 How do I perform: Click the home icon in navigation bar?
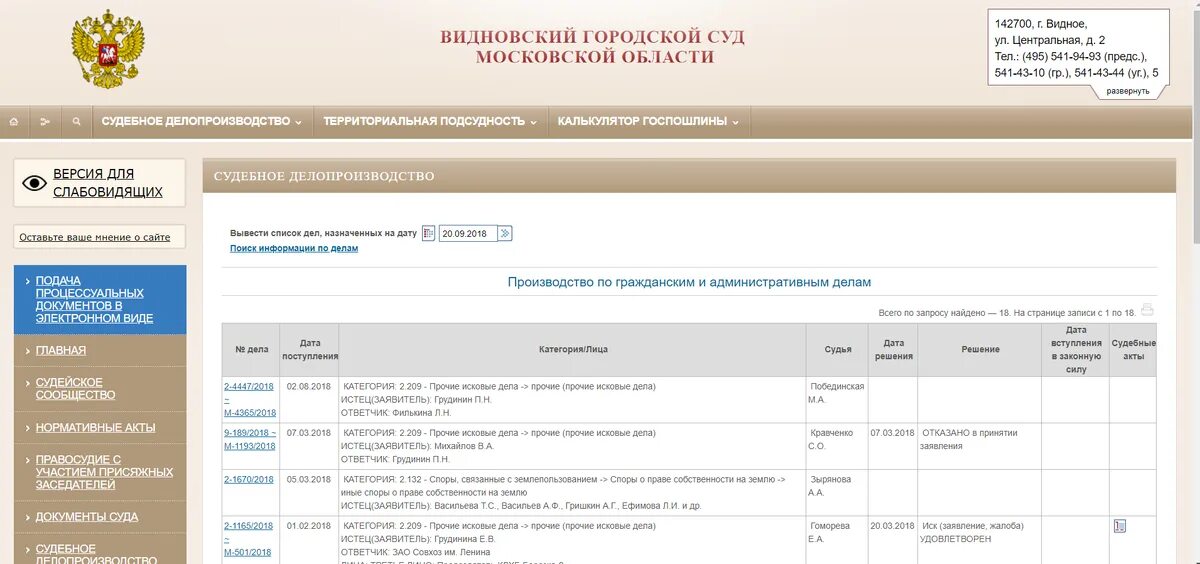click(14, 122)
